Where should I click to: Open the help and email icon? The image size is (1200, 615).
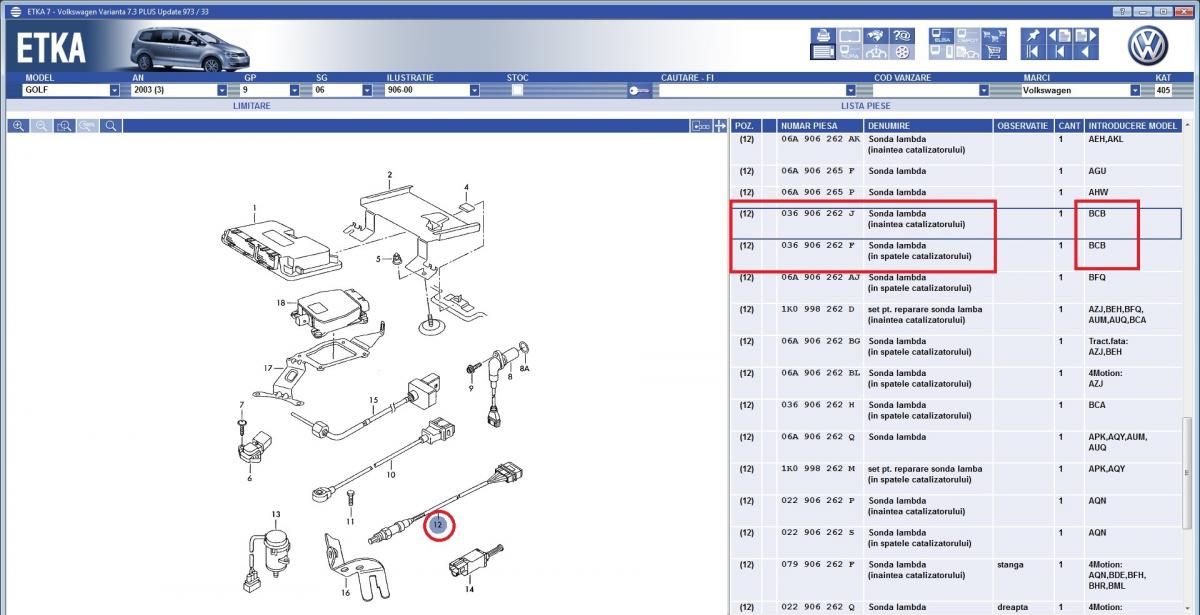tap(904, 35)
